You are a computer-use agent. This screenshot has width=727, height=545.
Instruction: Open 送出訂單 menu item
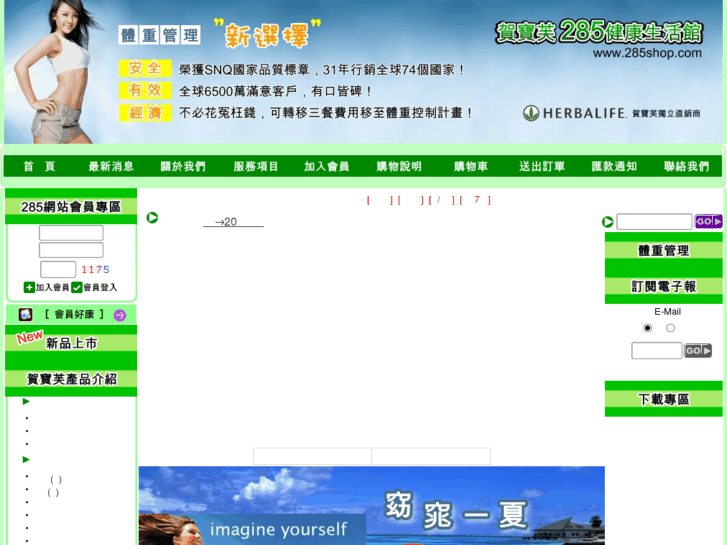(542, 167)
